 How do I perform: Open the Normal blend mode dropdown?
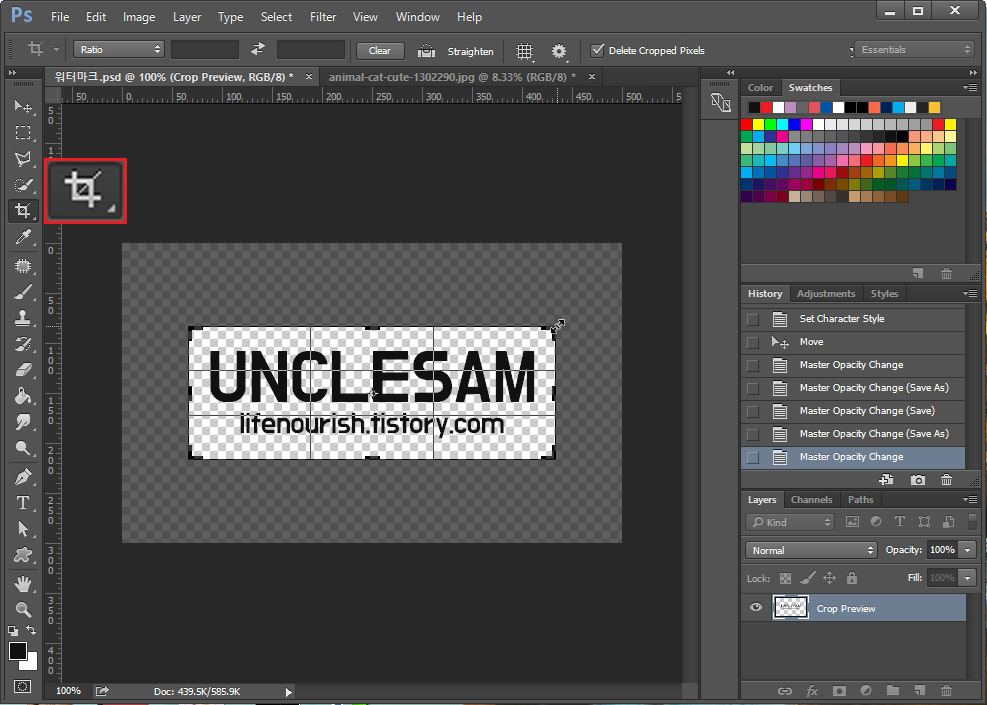(811, 550)
